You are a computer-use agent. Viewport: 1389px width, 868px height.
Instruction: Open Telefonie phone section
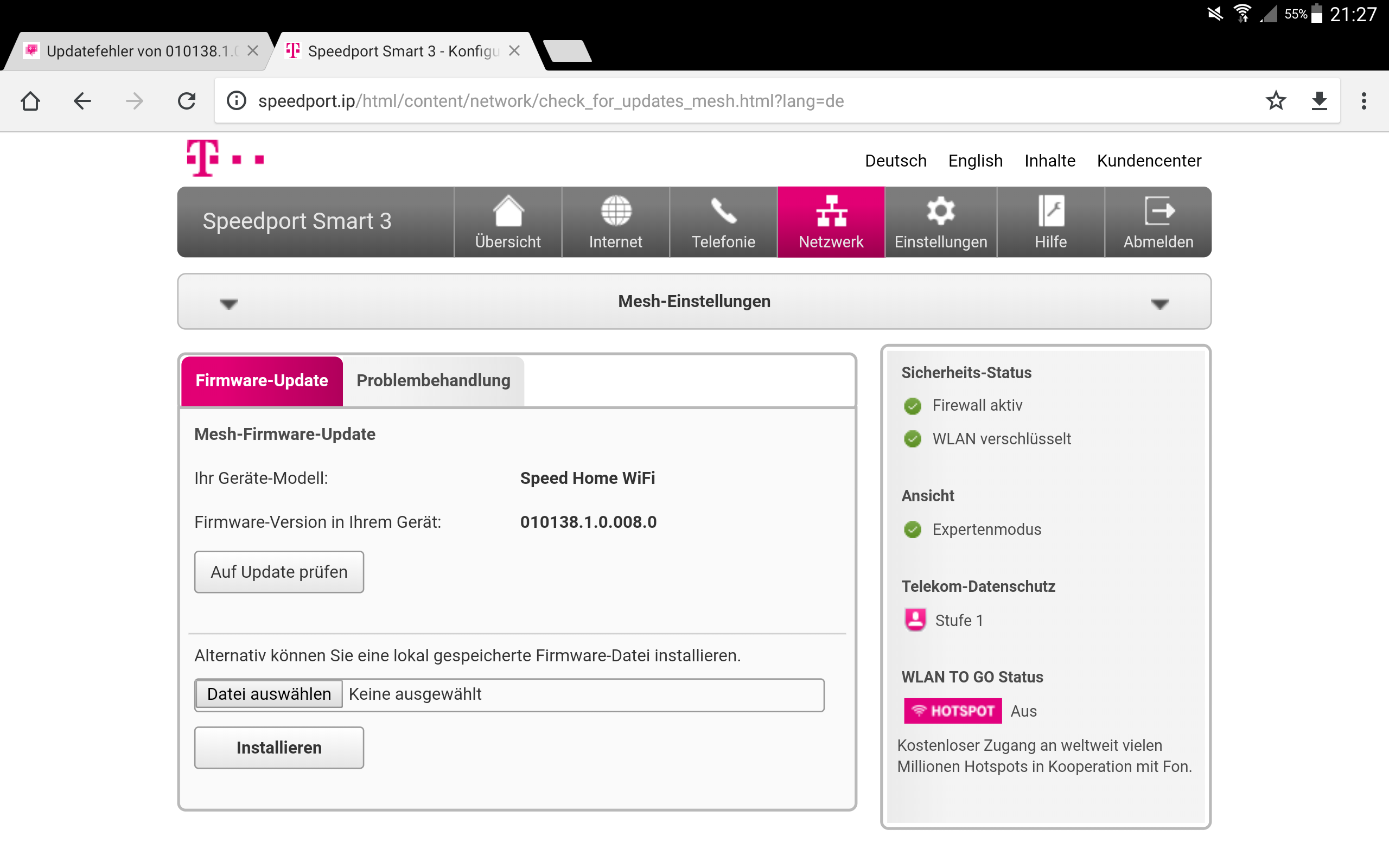(x=723, y=222)
